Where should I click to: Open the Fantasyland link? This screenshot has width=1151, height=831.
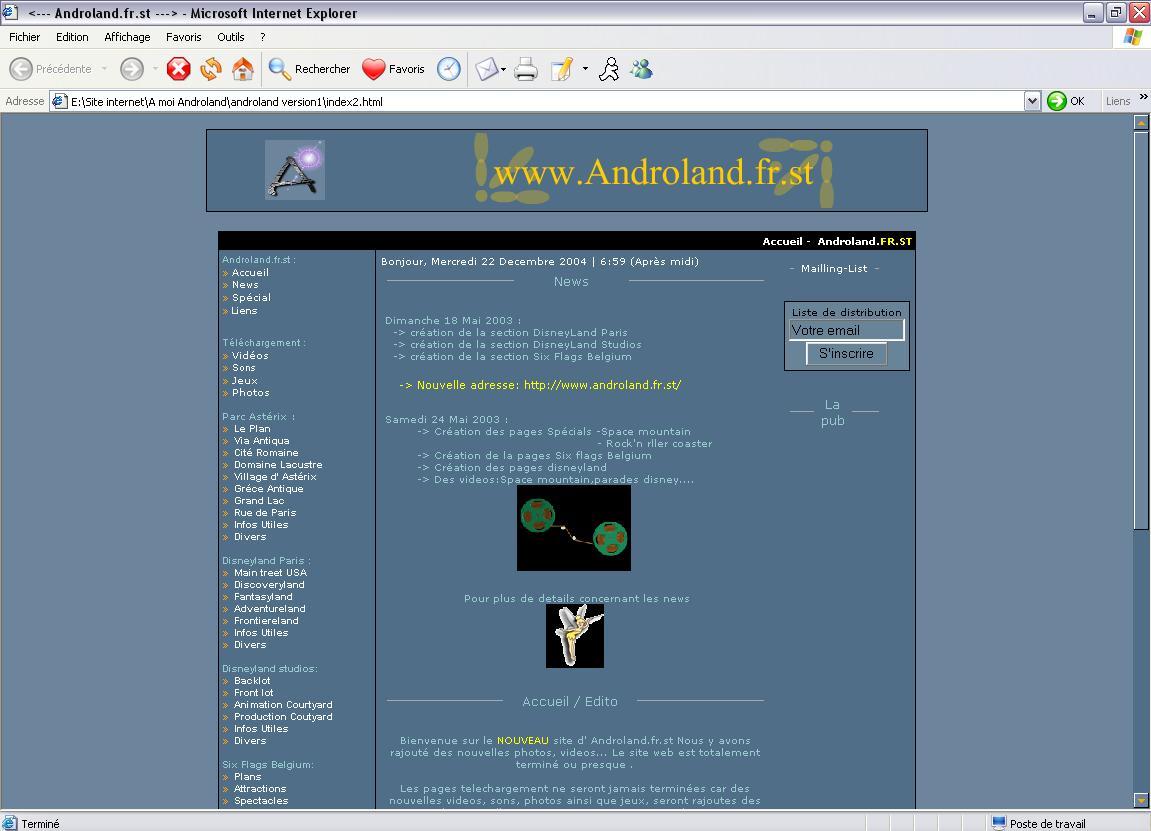coord(263,597)
